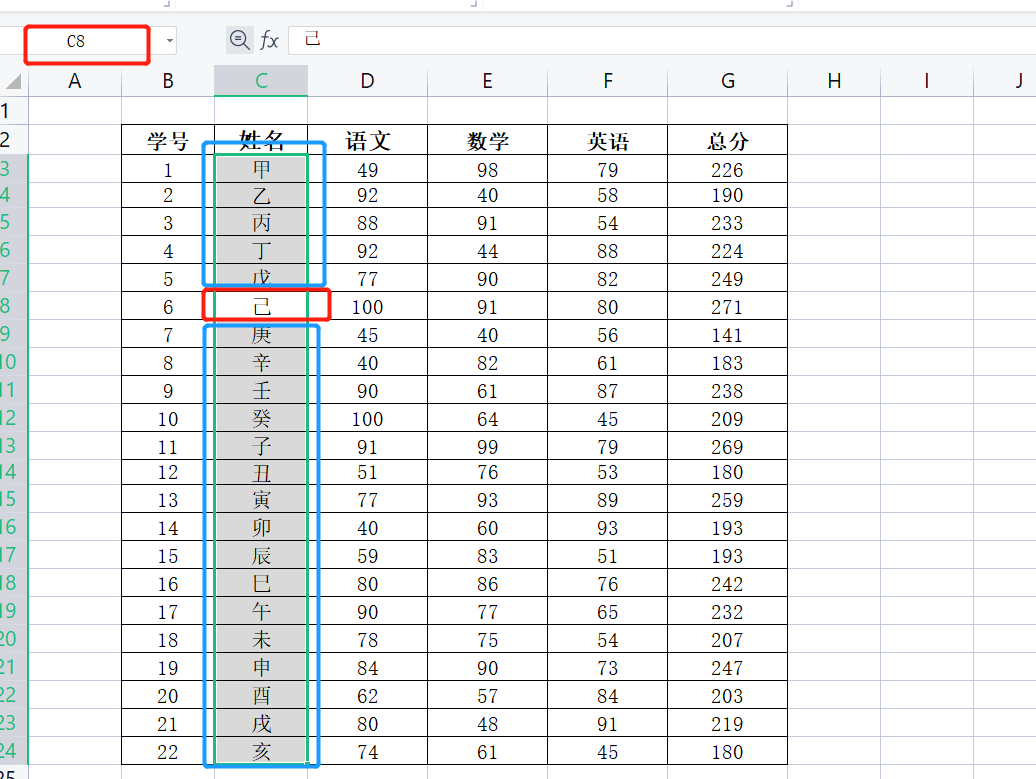Select the name cell 辰
Screen dimensions: 1036x779
261,556
